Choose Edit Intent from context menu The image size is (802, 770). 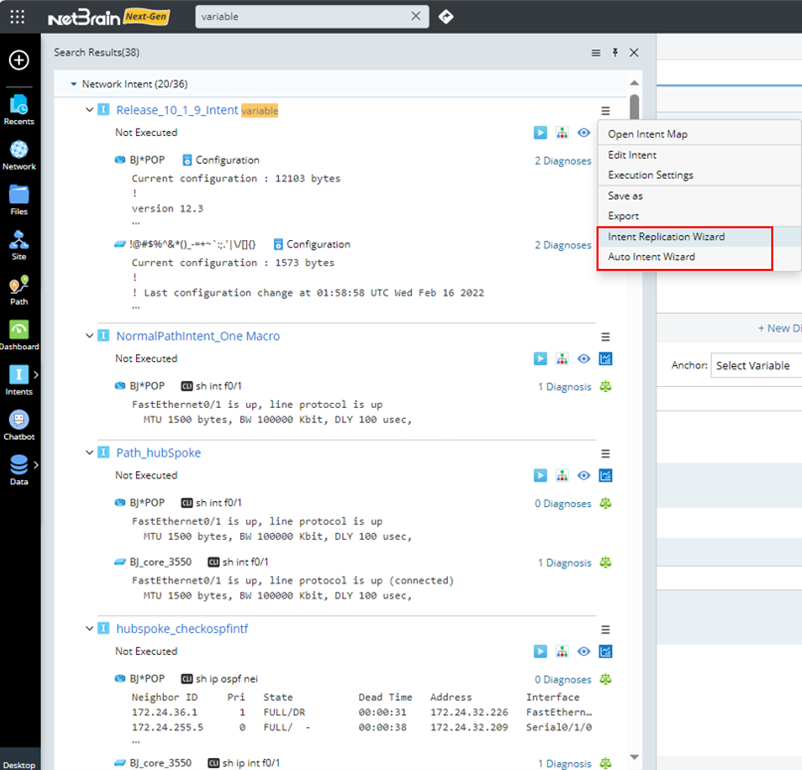tap(632, 155)
